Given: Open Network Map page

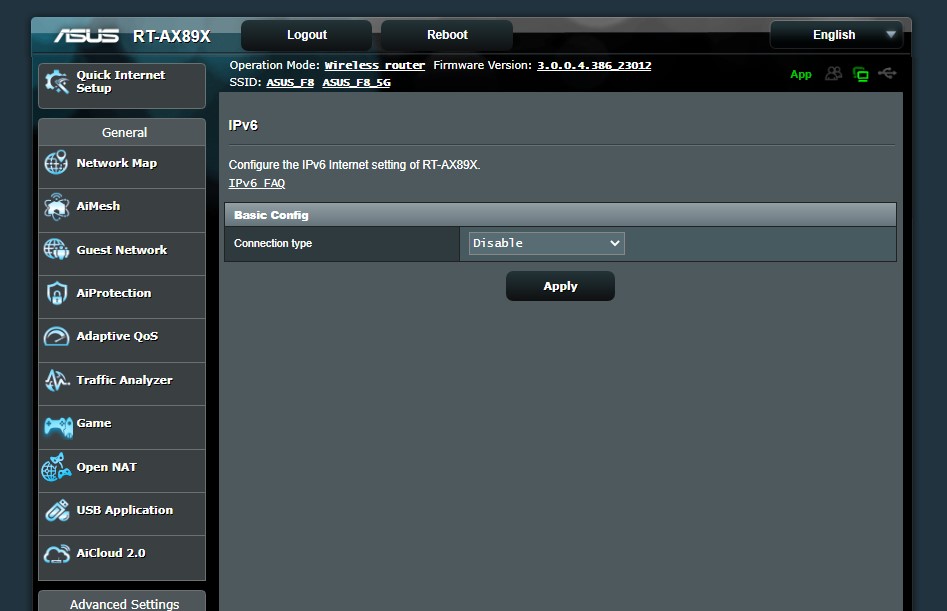Looking at the screenshot, I should [x=122, y=167].
